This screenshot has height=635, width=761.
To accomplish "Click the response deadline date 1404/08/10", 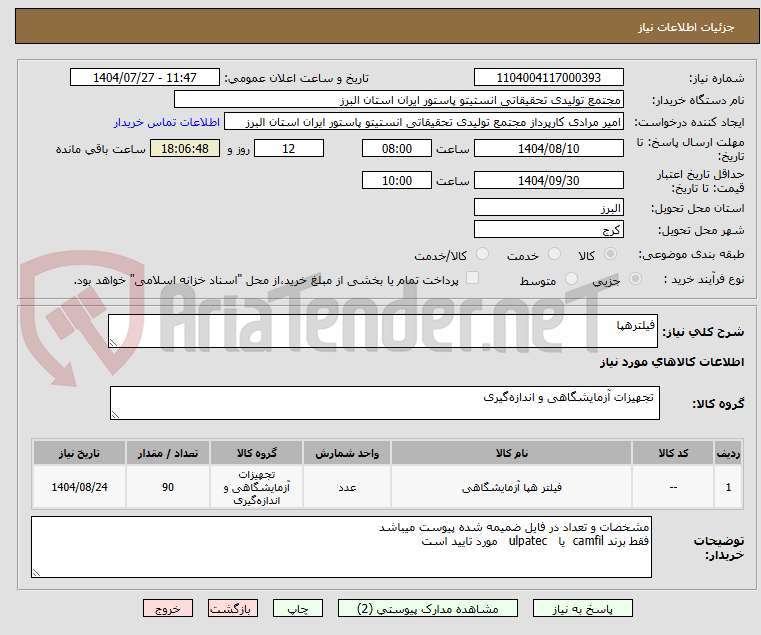I will pos(548,149).
